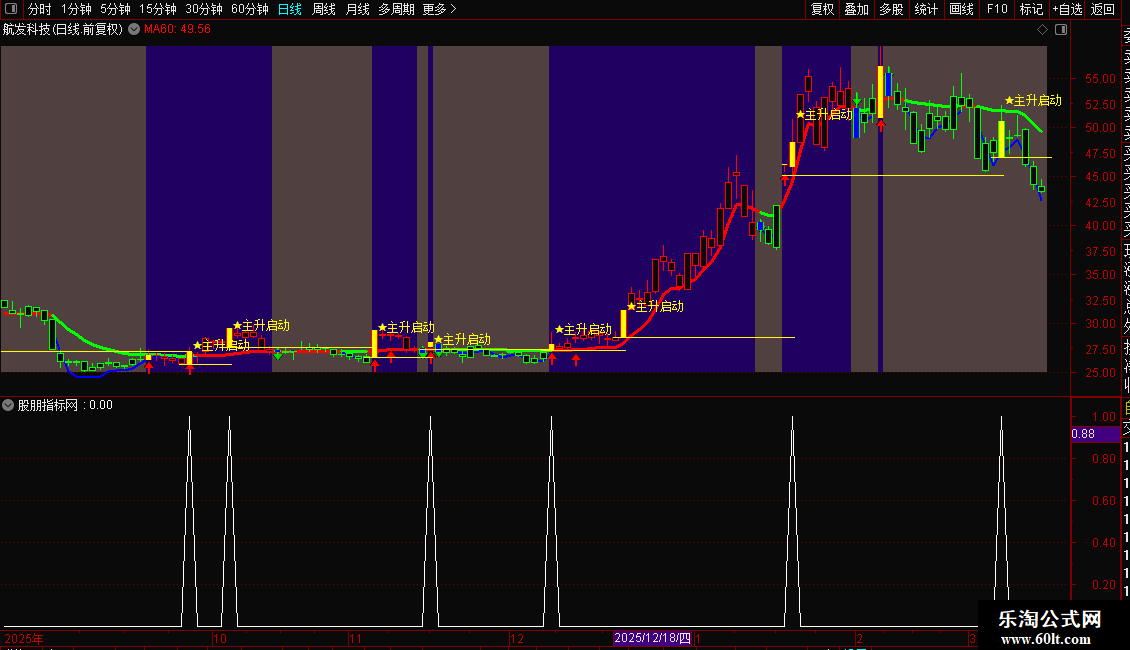Open the 多周期 multi-period view
This screenshot has height=650, width=1130.
[x=396, y=9]
